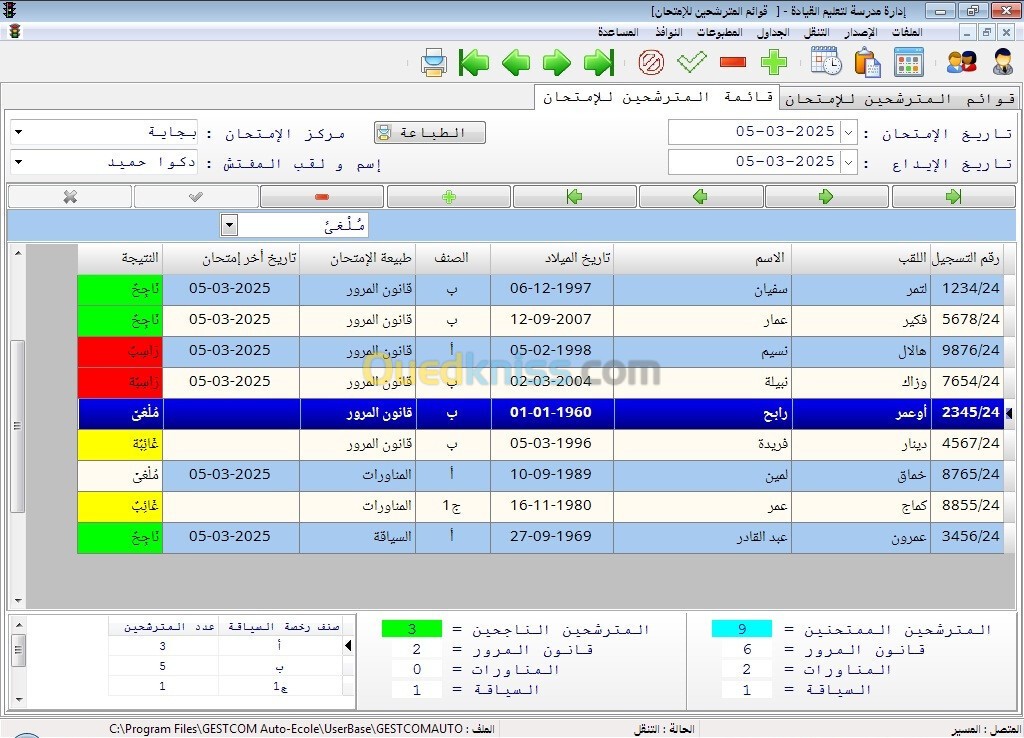Open the result dropdown showing مُلْغىً
Image resolution: width=1024 pixels, height=738 pixels.
click(x=229, y=225)
